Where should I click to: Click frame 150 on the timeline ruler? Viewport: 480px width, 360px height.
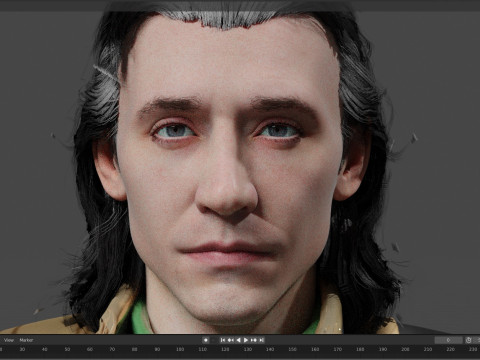(292, 349)
